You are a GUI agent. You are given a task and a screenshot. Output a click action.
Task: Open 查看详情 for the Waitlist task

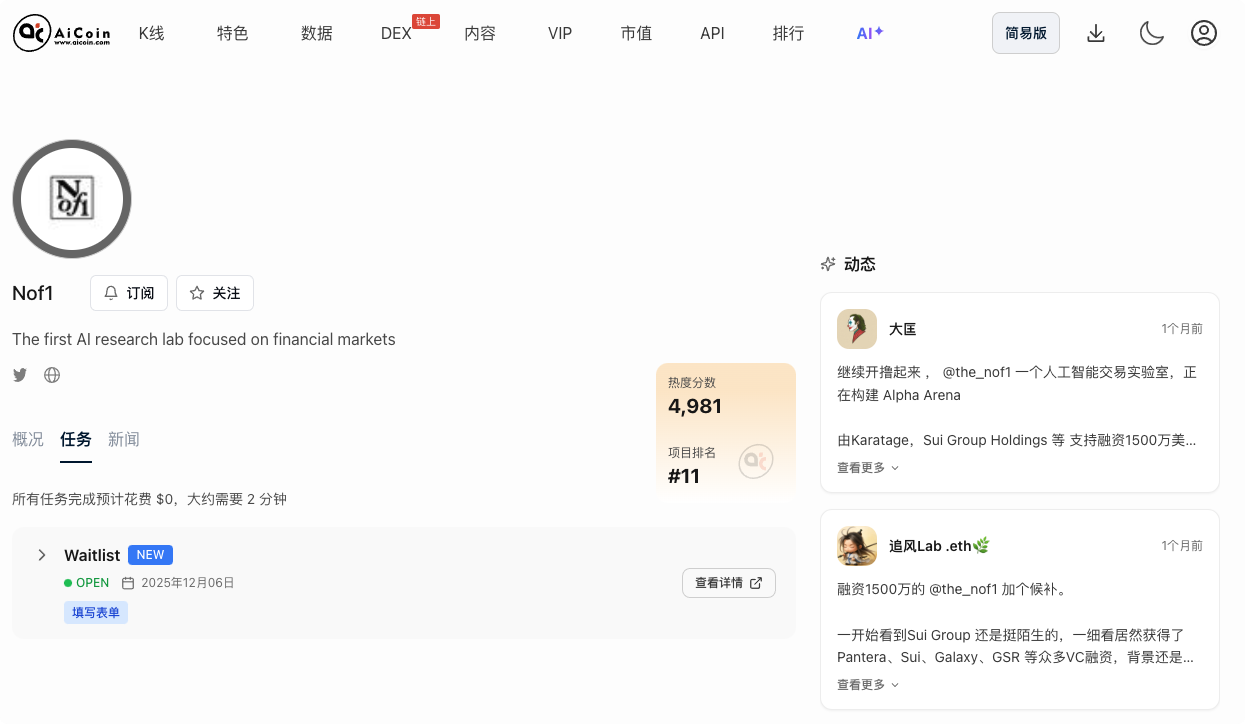(729, 583)
